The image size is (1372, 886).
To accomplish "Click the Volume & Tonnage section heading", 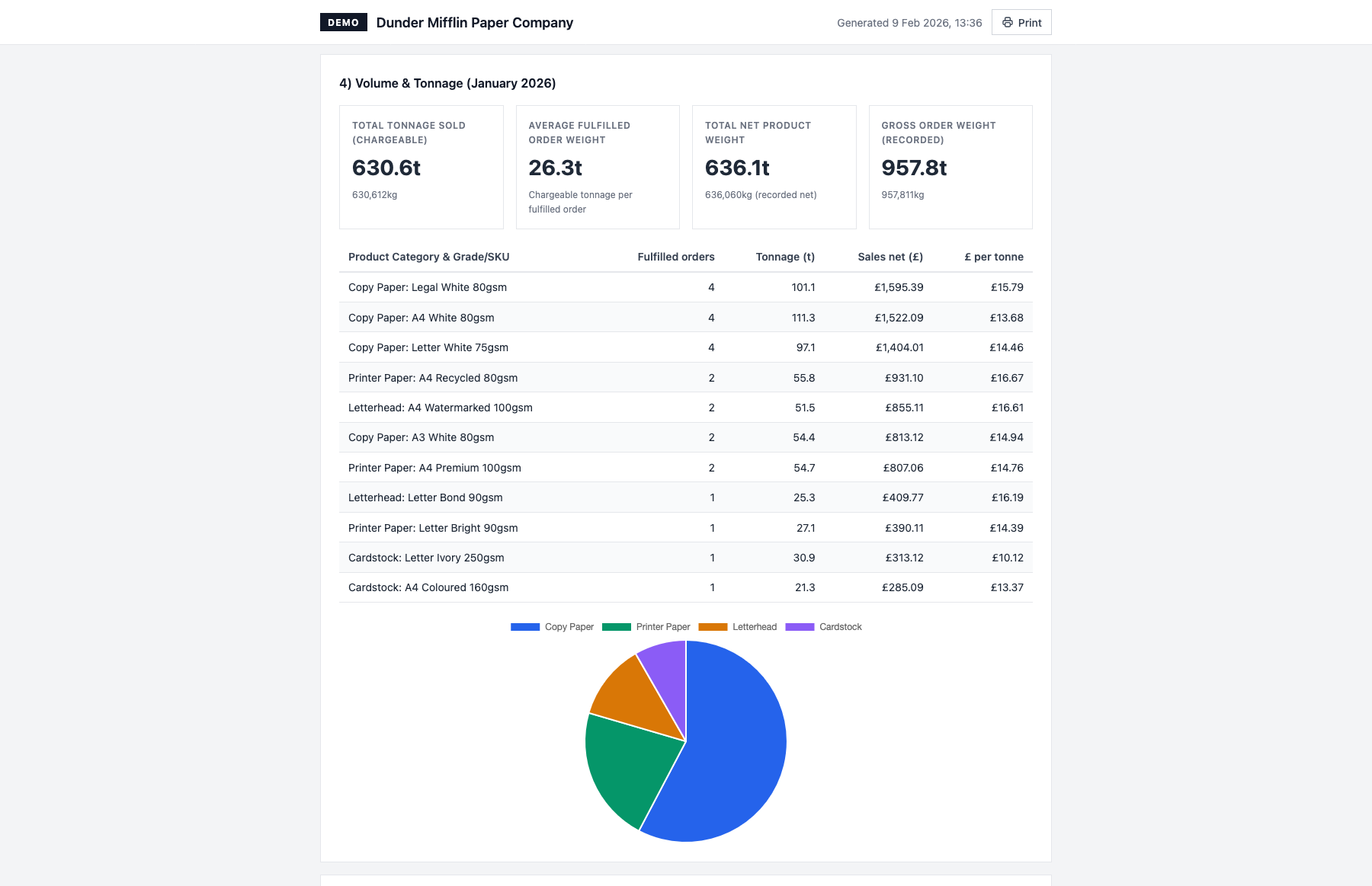I will (448, 83).
